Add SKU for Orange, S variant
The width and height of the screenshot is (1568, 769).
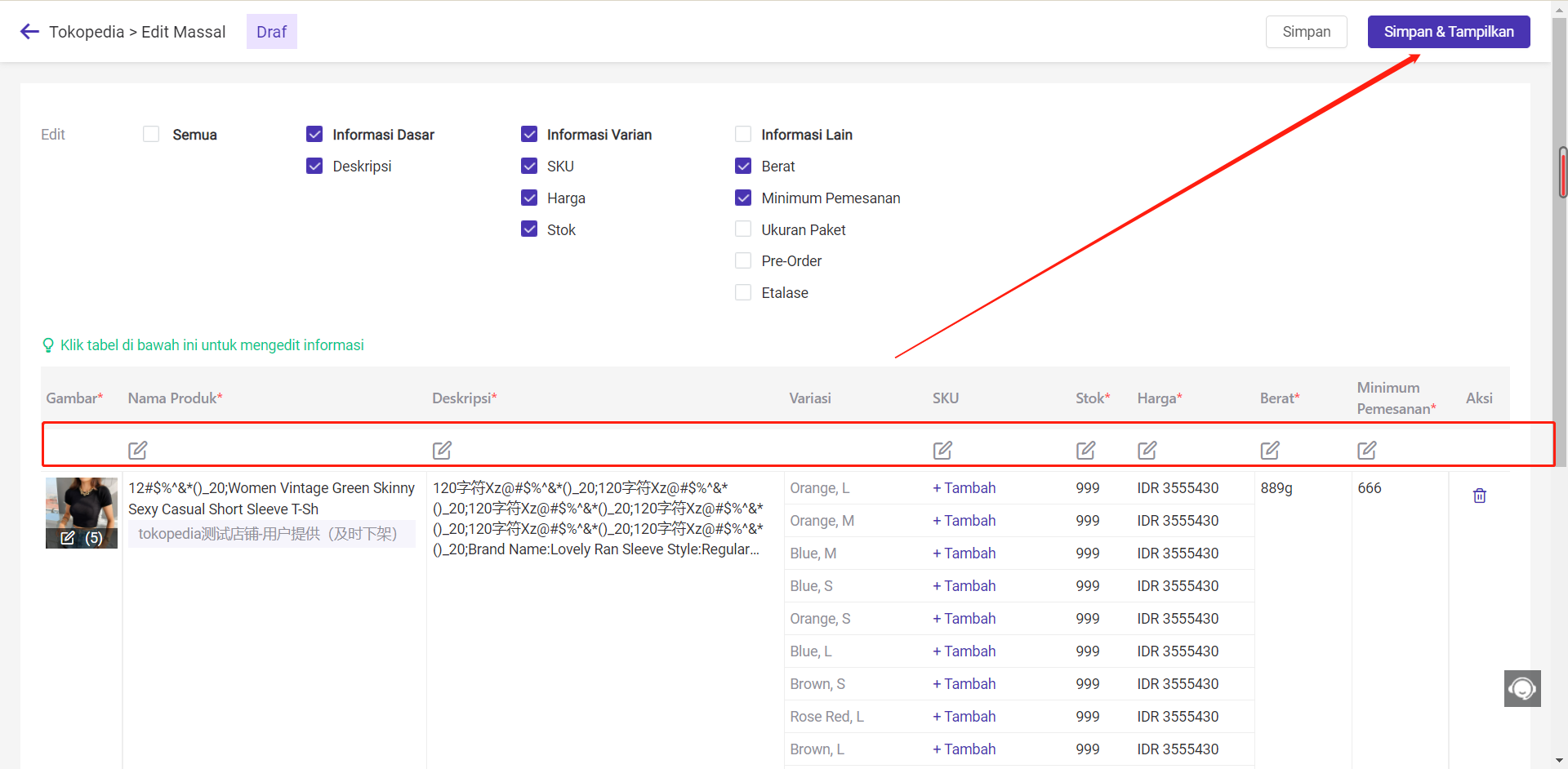tap(964, 619)
